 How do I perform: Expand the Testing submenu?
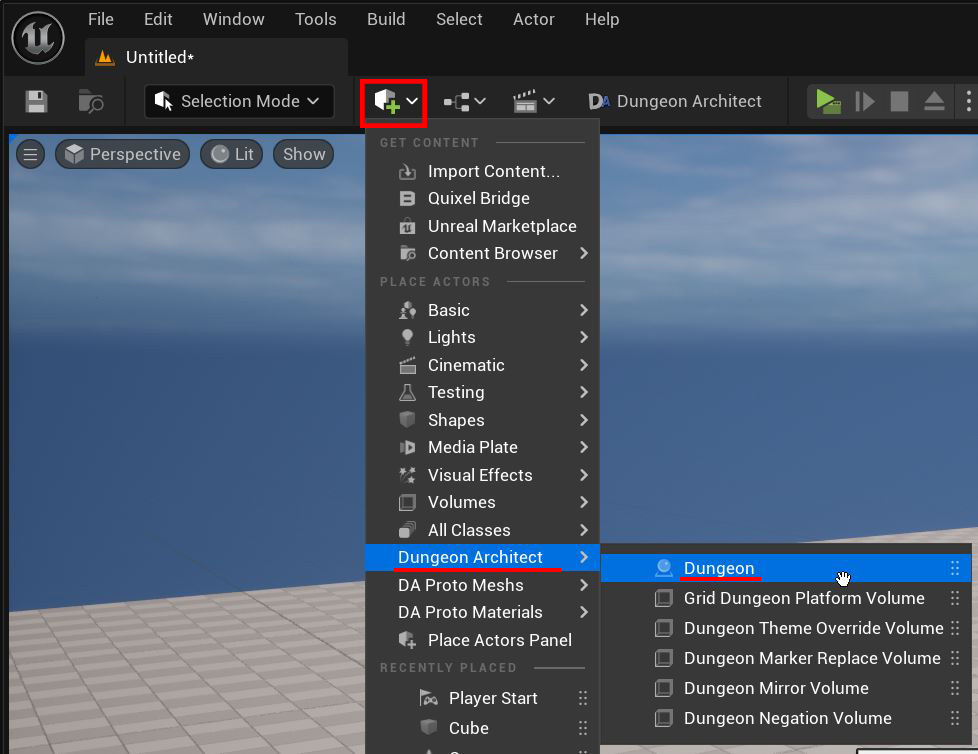pyautogui.click(x=482, y=392)
